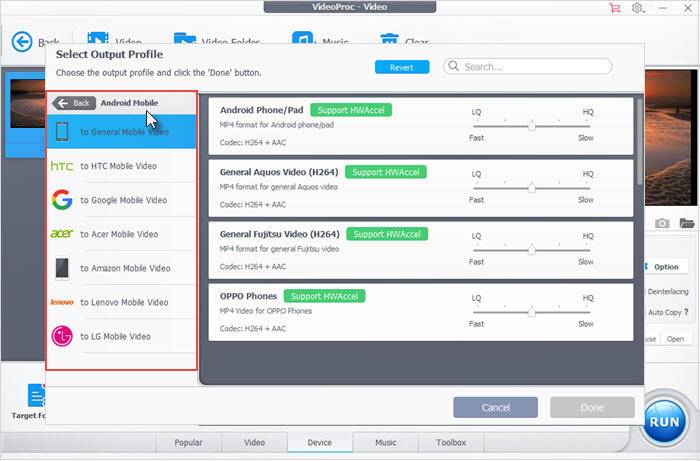Adjust quality slider for General Fujitsu Video
Viewport: 700px width, 461px height.
pyautogui.click(x=532, y=250)
